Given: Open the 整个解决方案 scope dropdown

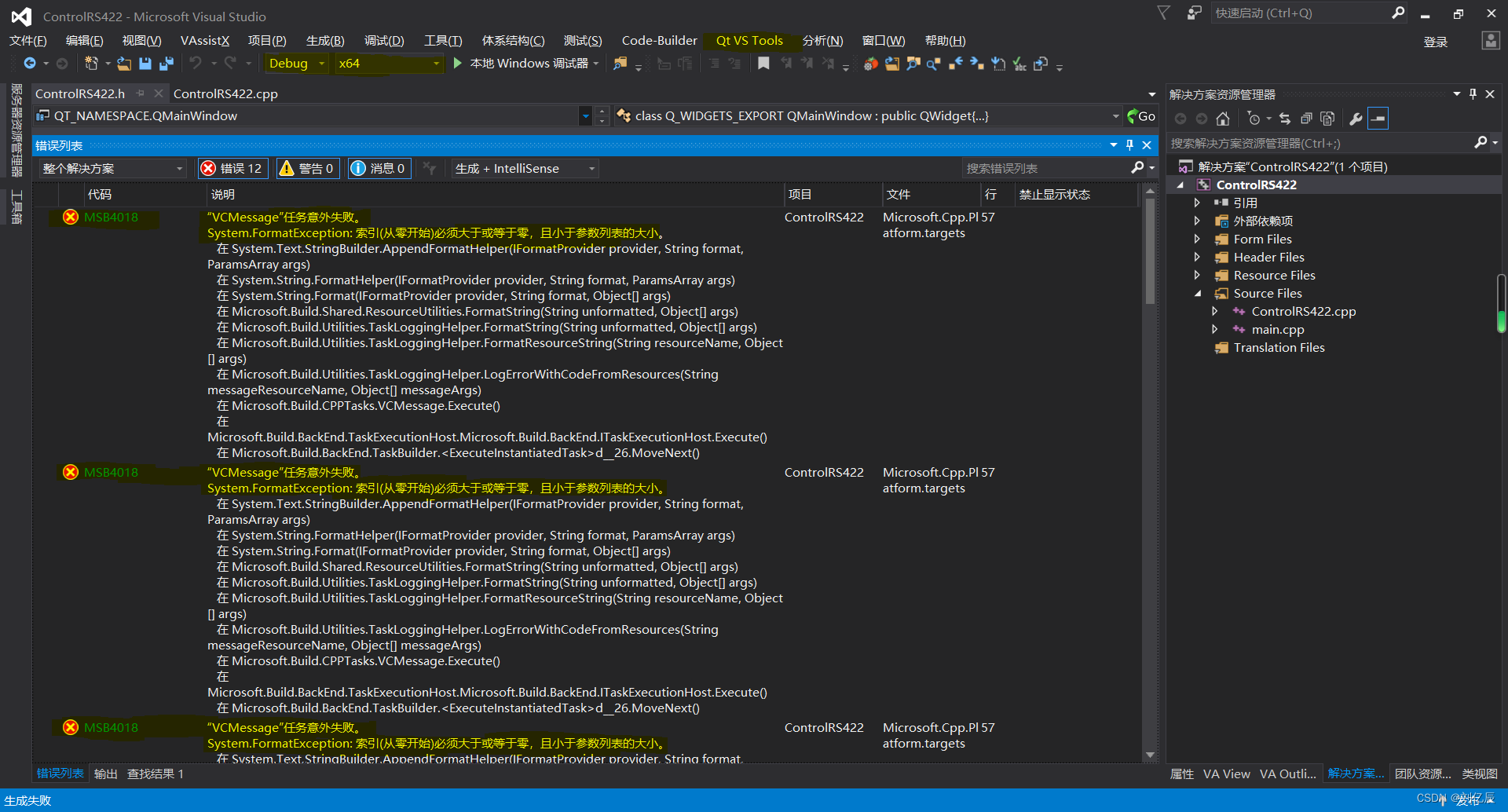Looking at the screenshot, I should tap(112, 169).
